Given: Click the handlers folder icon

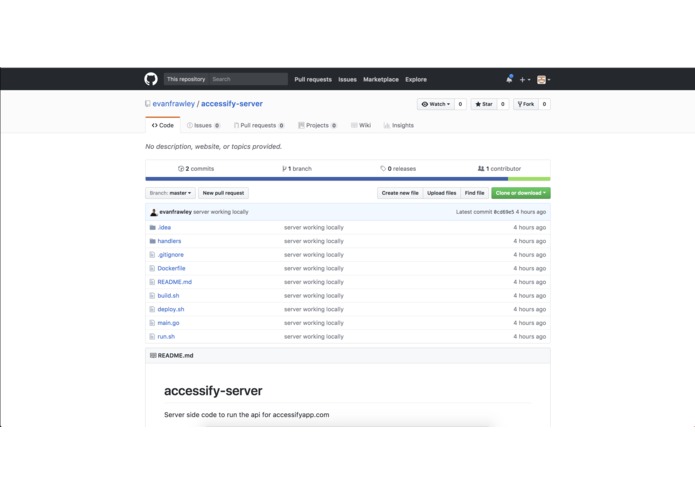Looking at the screenshot, I should tap(152, 241).
